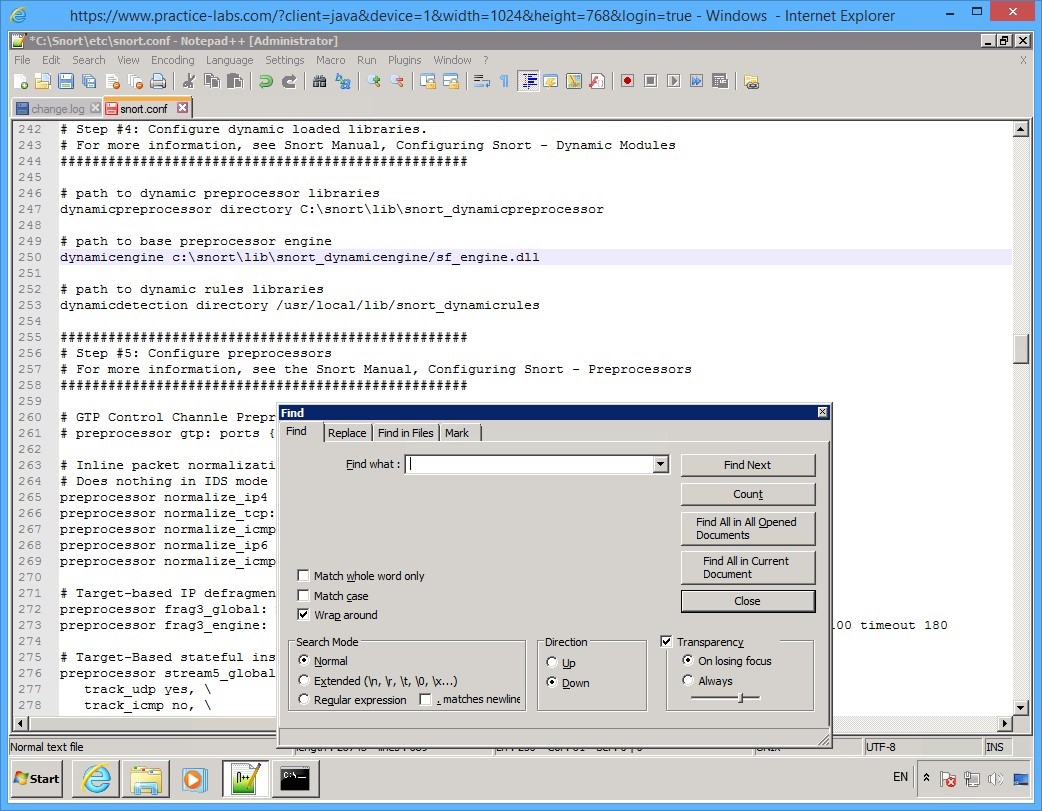Screen dimensions: 1042x811
Task: Switch to the Replace tab
Action: click(347, 432)
